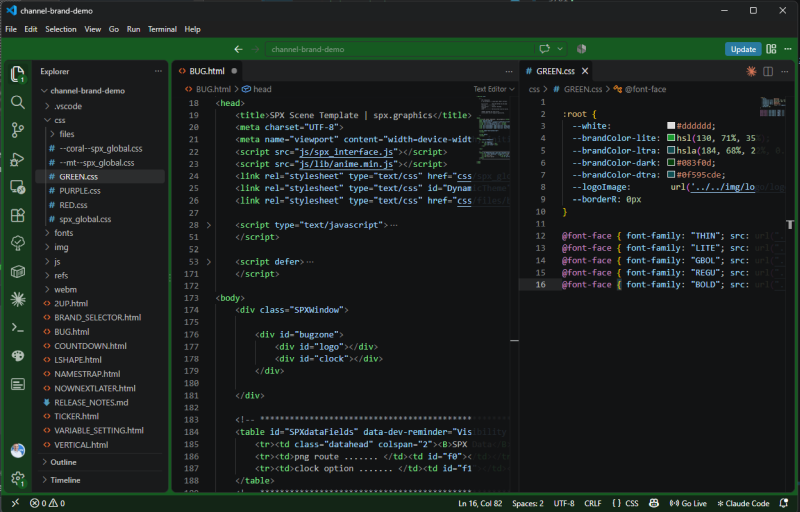
Task: Open the Run and Debug view icon
Action: [17, 159]
